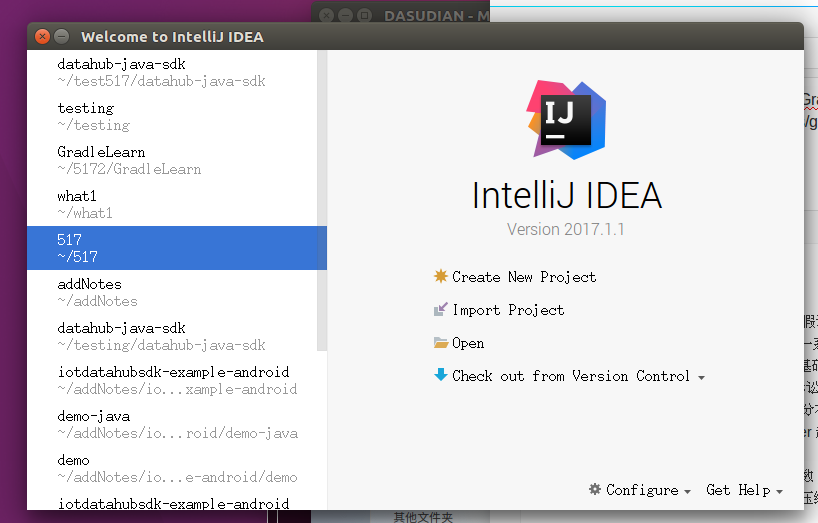Image resolution: width=818 pixels, height=523 pixels.
Task: Click the Version 2017.1.1 label
Action: (566, 229)
